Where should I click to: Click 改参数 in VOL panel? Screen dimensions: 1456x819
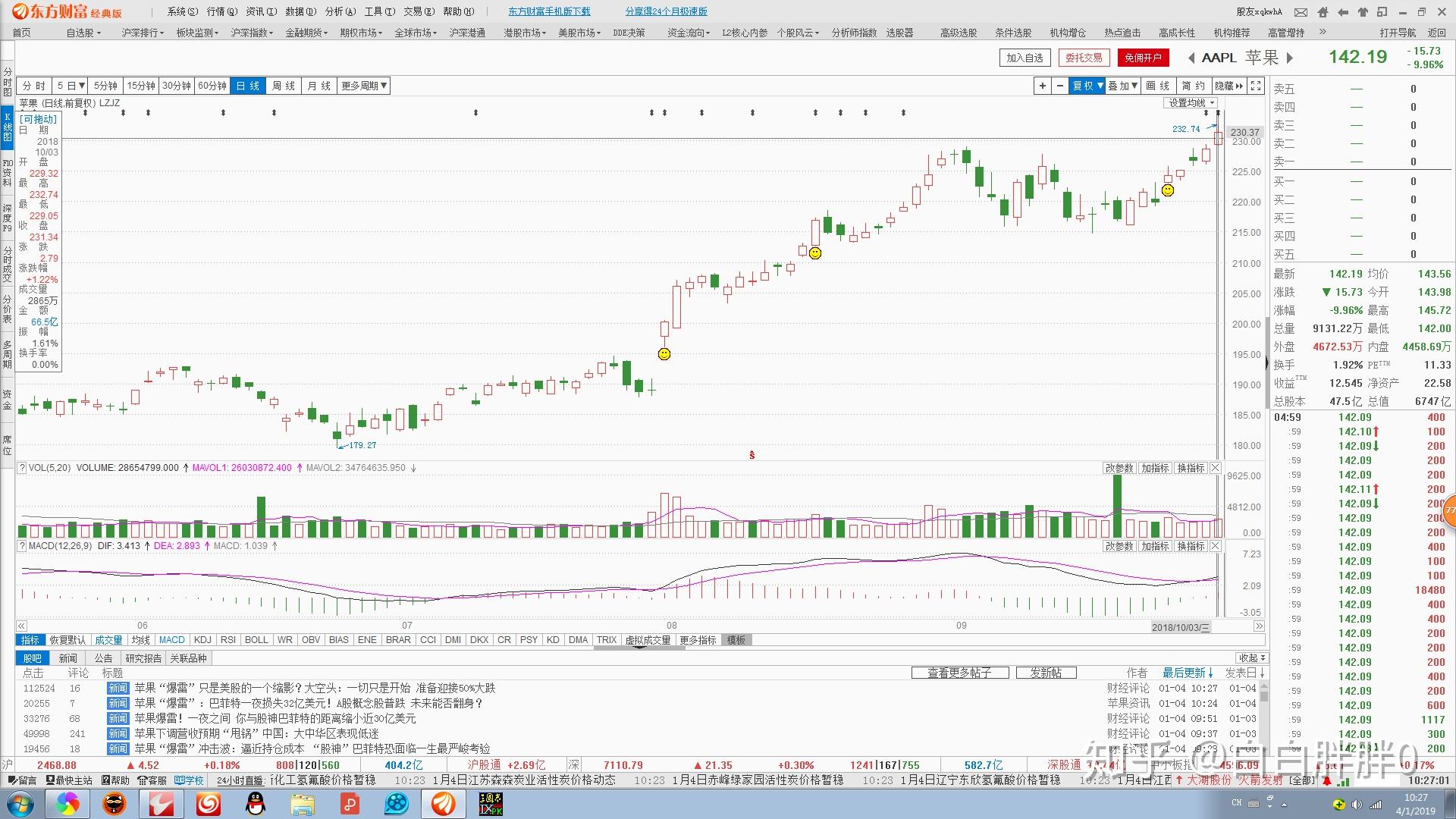[x=1119, y=468]
